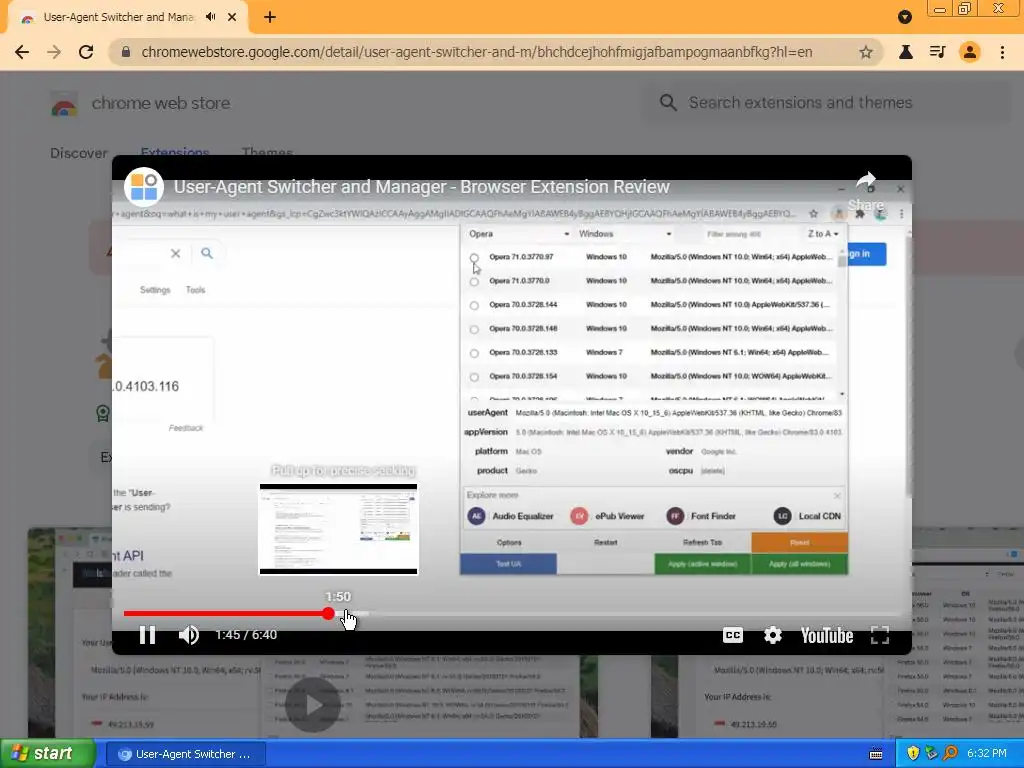Click the taskbar clock 6:32 PM
Screen dimensions: 1024x768
[x=987, y=754]
